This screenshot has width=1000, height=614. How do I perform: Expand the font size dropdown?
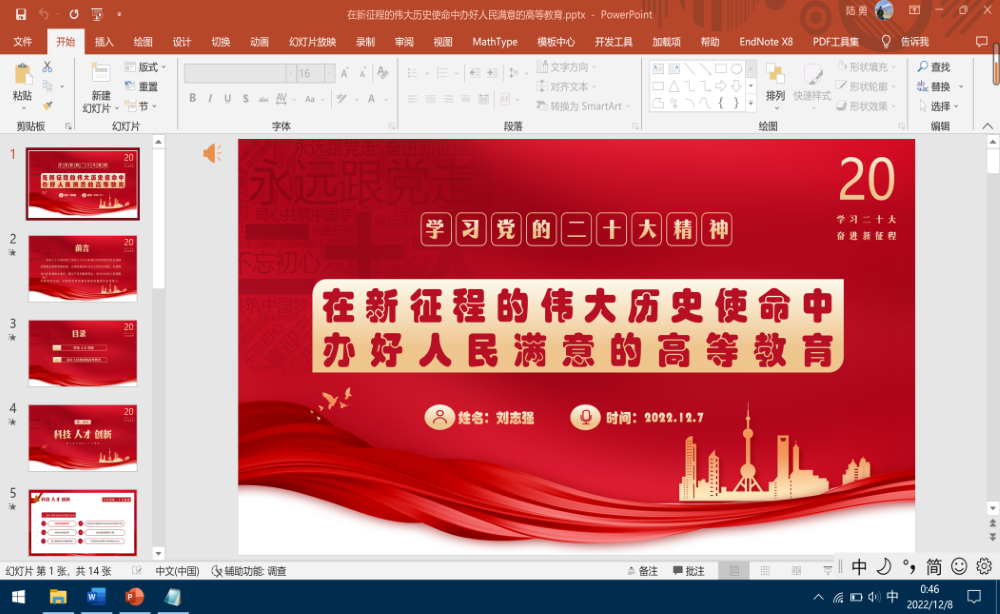coord(330,74)
